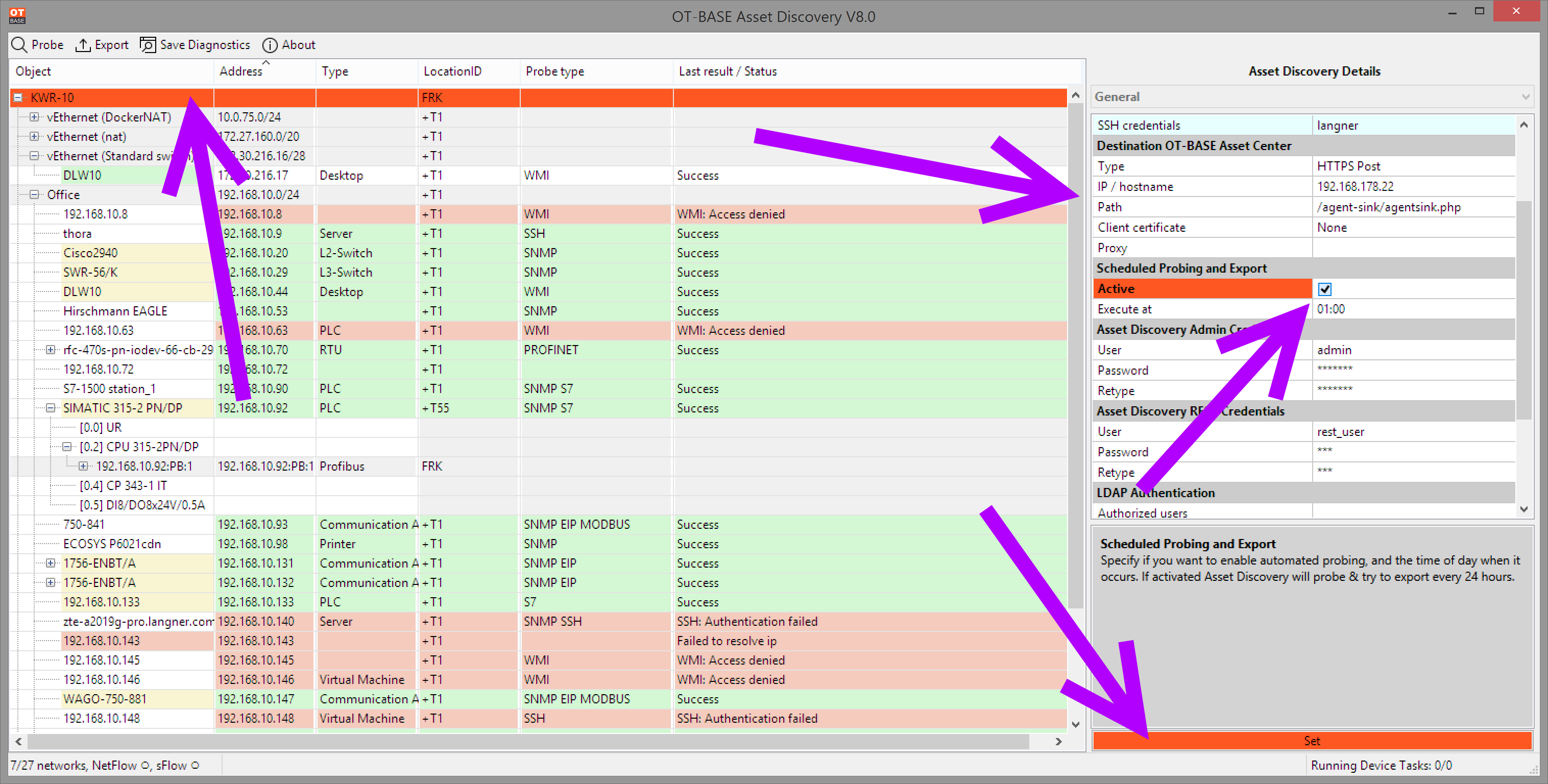Screen dimensions: 1548x784
Task: Collapse the KWR-10 root node
Action: [x=18, y=97]
